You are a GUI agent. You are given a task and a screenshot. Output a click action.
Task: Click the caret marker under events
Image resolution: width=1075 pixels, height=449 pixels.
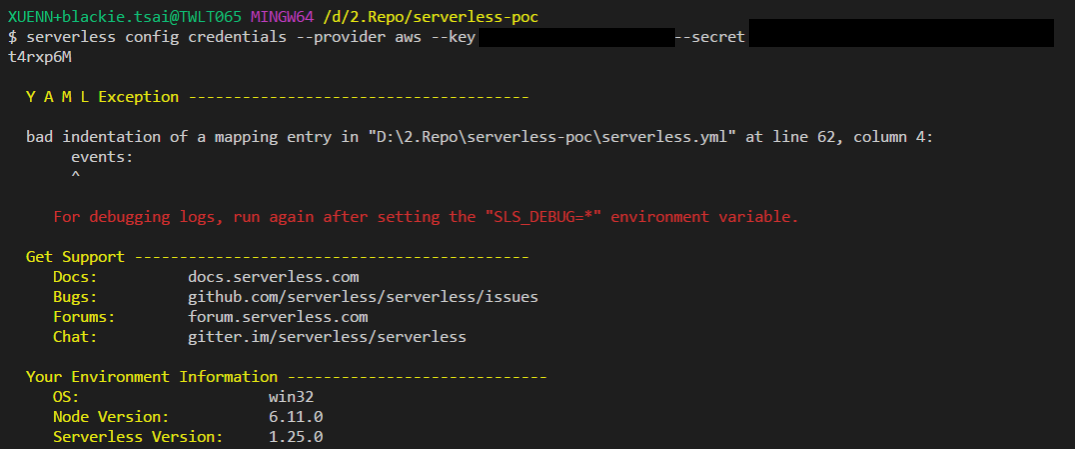coord(75,176)
